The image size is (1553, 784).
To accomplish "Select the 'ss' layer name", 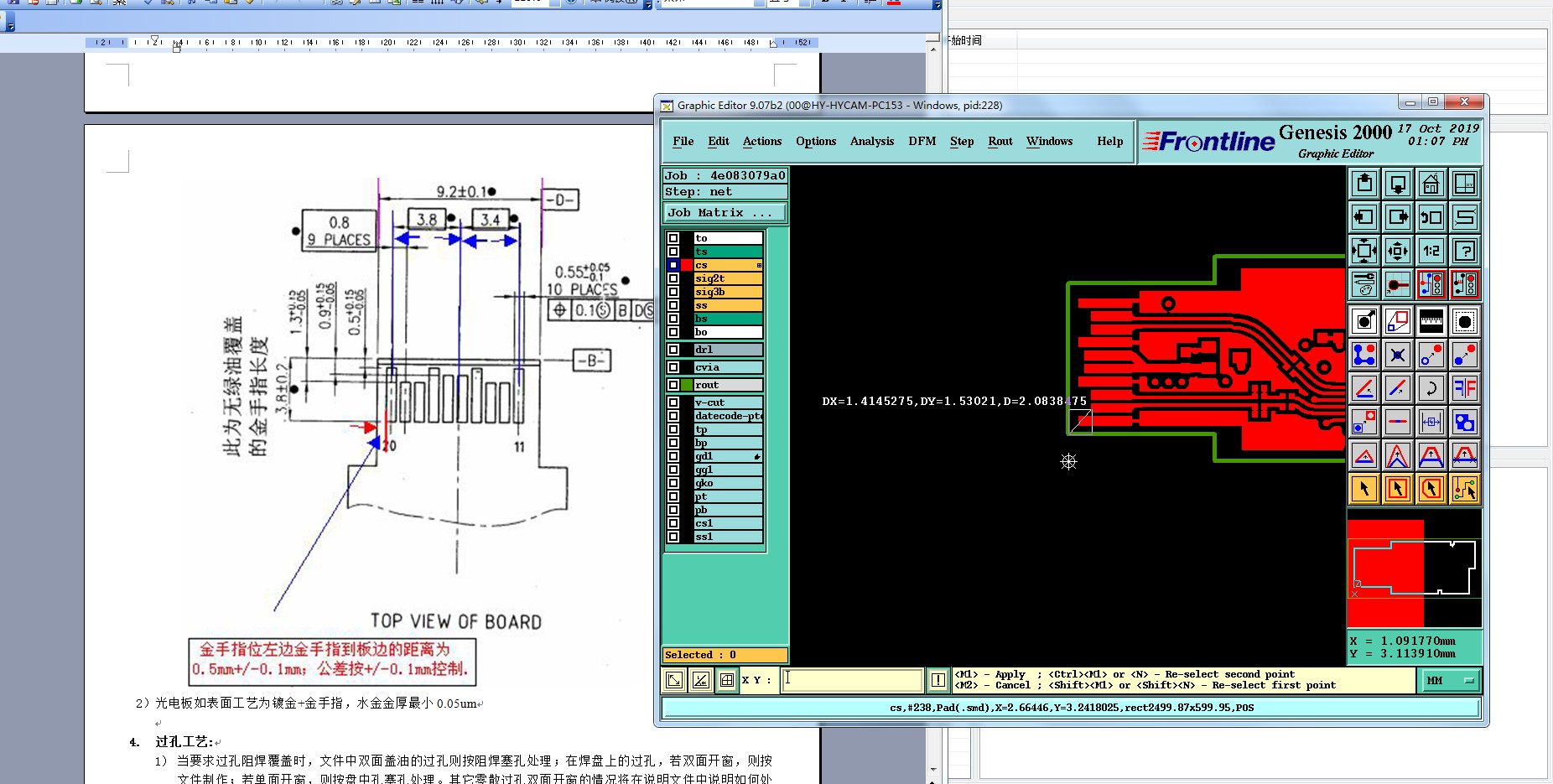I will point(728,305).
